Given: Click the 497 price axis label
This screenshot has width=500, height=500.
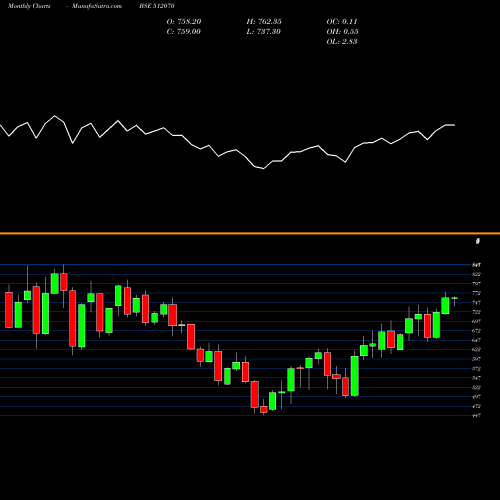Looking at the screenshot, I should click(476, 397).
